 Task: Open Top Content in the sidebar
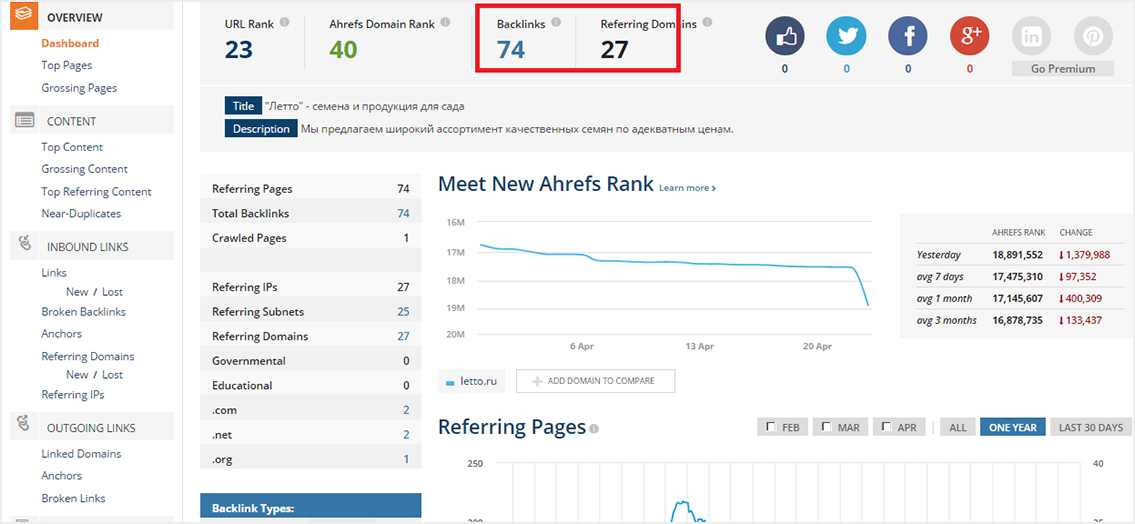coord(72,147)
